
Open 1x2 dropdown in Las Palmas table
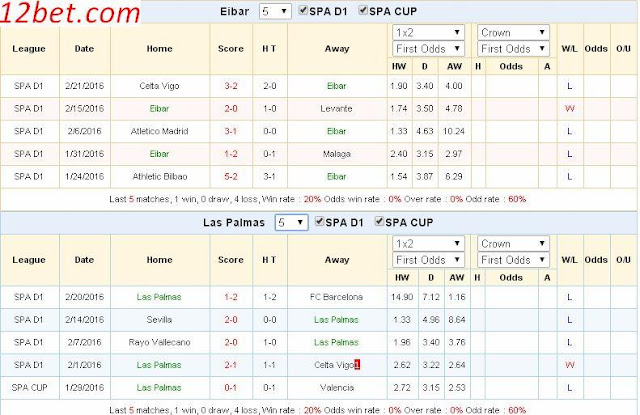click(x=428, y=244)
